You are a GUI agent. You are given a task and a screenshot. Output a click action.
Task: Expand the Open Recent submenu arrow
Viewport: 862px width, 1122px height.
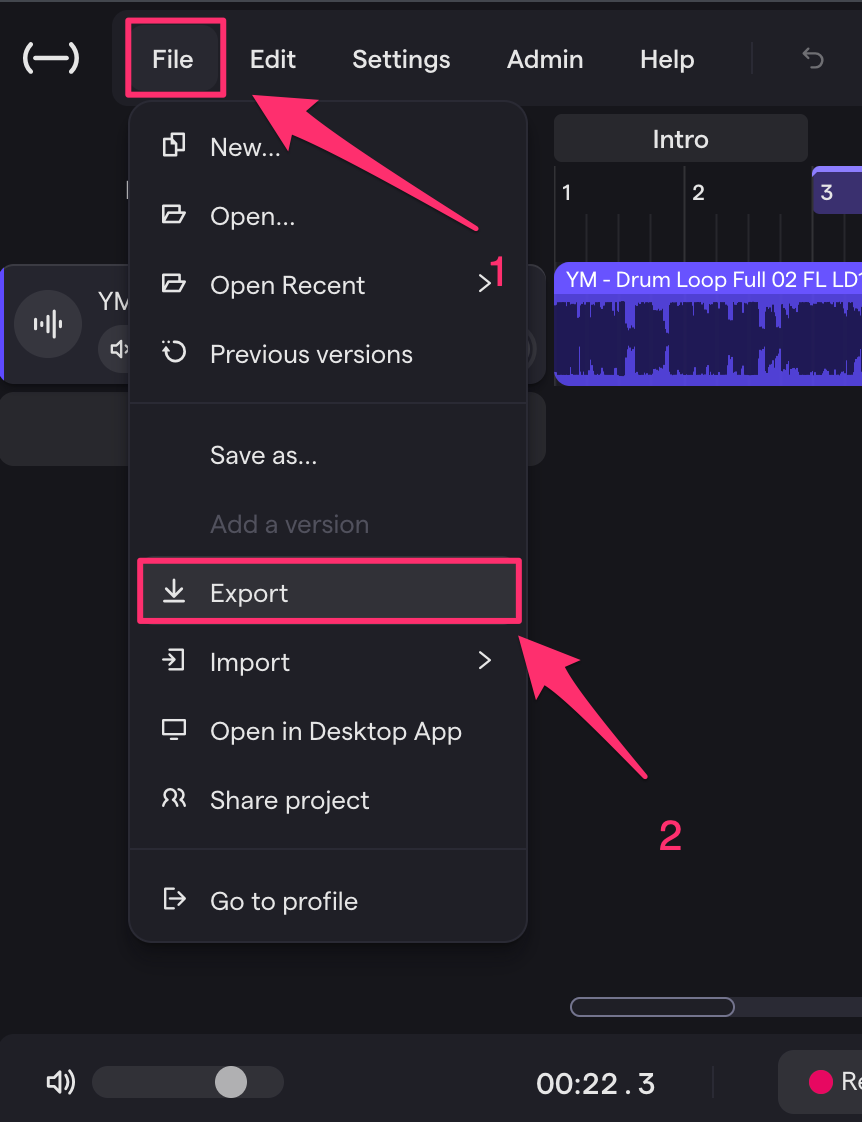click(x=484, y=284)
